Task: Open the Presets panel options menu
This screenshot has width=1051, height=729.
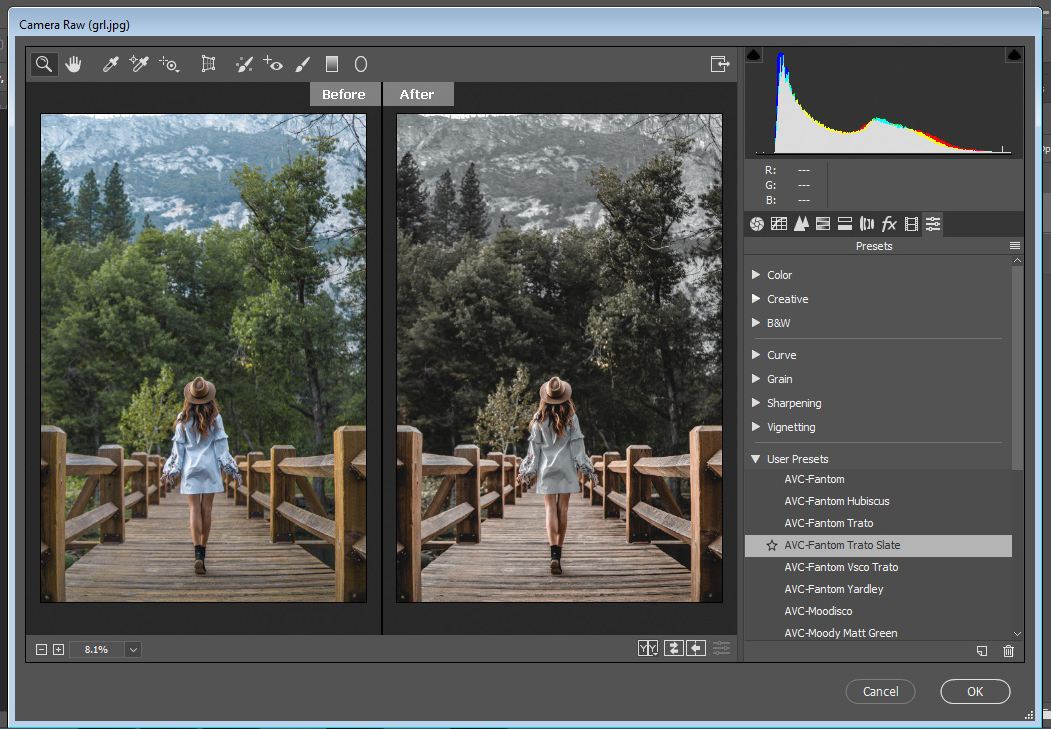Action: click(x=1015, y=246)
